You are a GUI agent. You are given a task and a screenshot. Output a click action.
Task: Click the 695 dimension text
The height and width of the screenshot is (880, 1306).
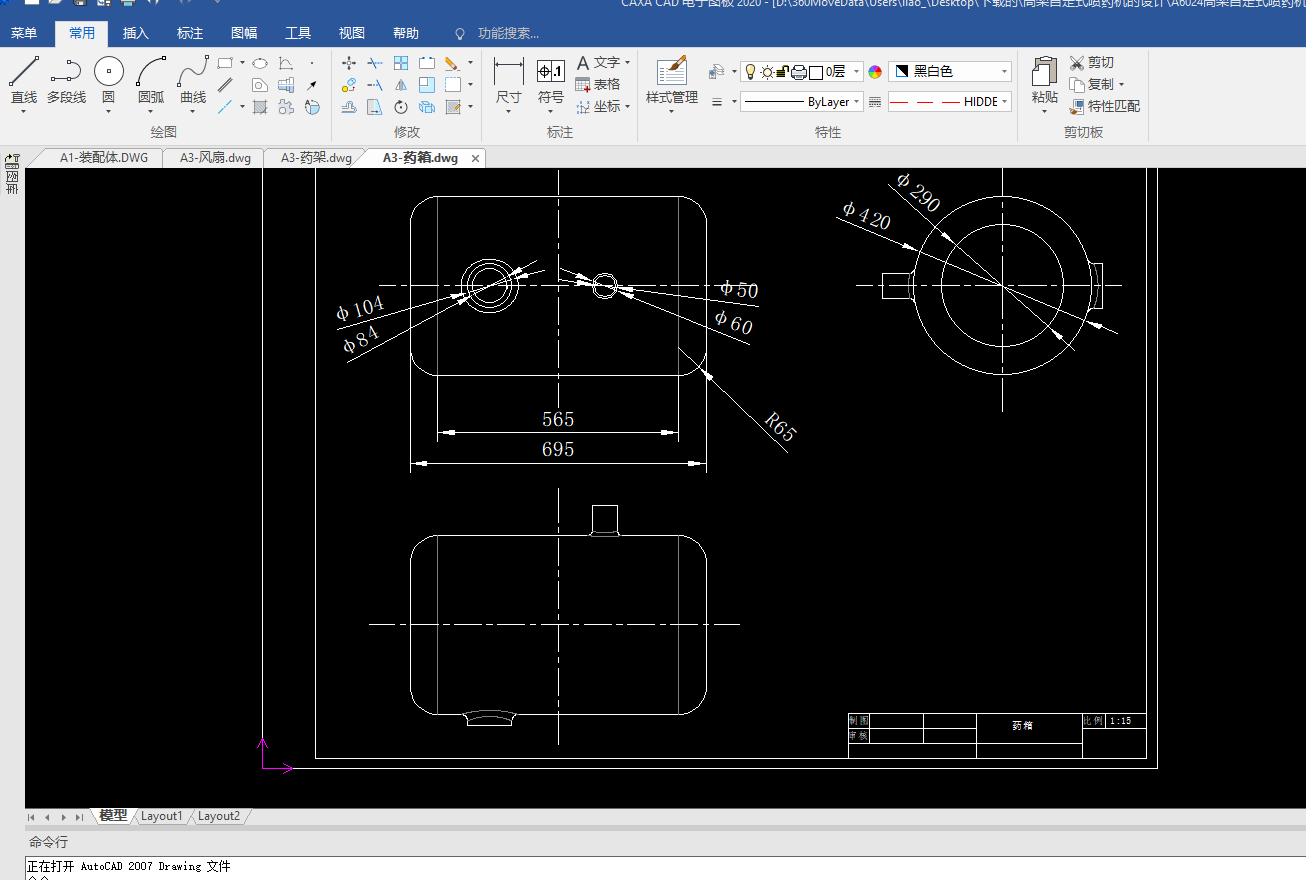[558, 450]
